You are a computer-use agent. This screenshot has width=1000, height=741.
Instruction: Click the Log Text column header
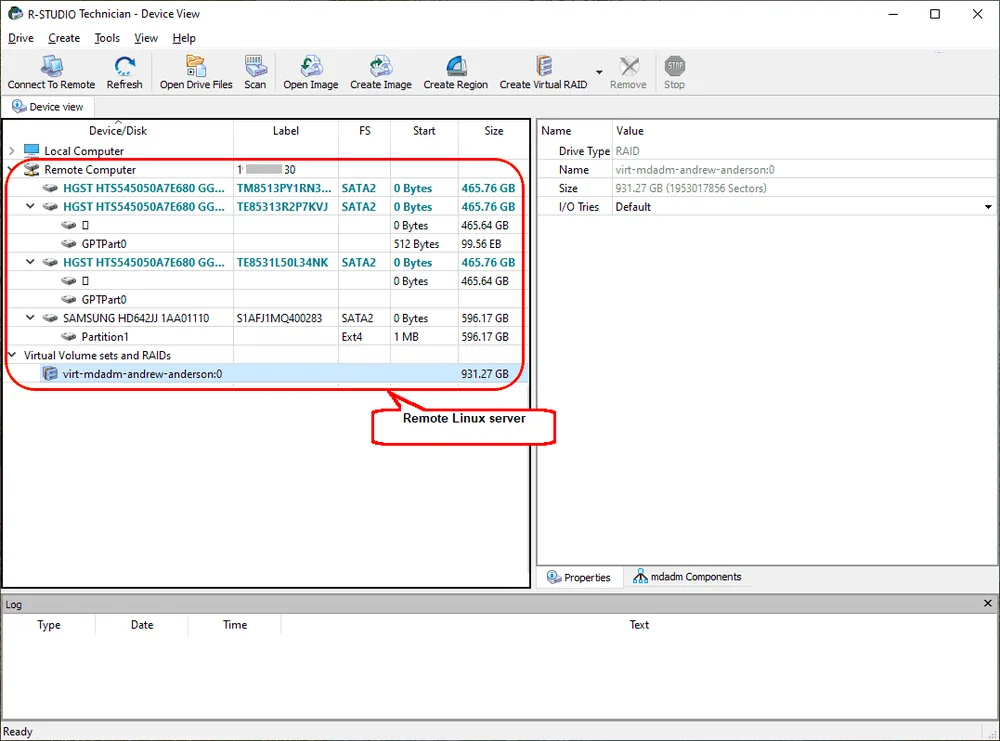(639, 625)
